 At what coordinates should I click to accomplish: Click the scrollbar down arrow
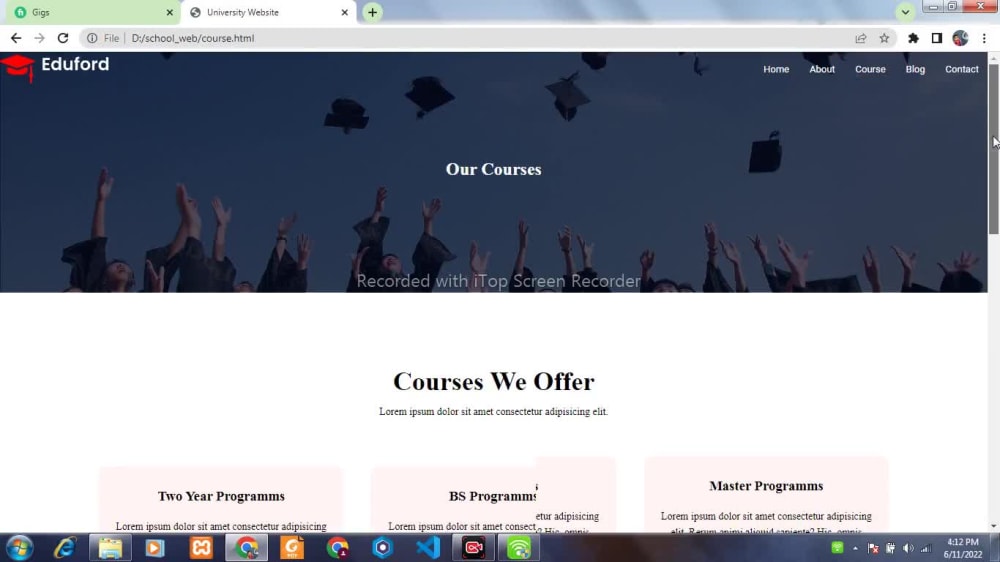994,526
